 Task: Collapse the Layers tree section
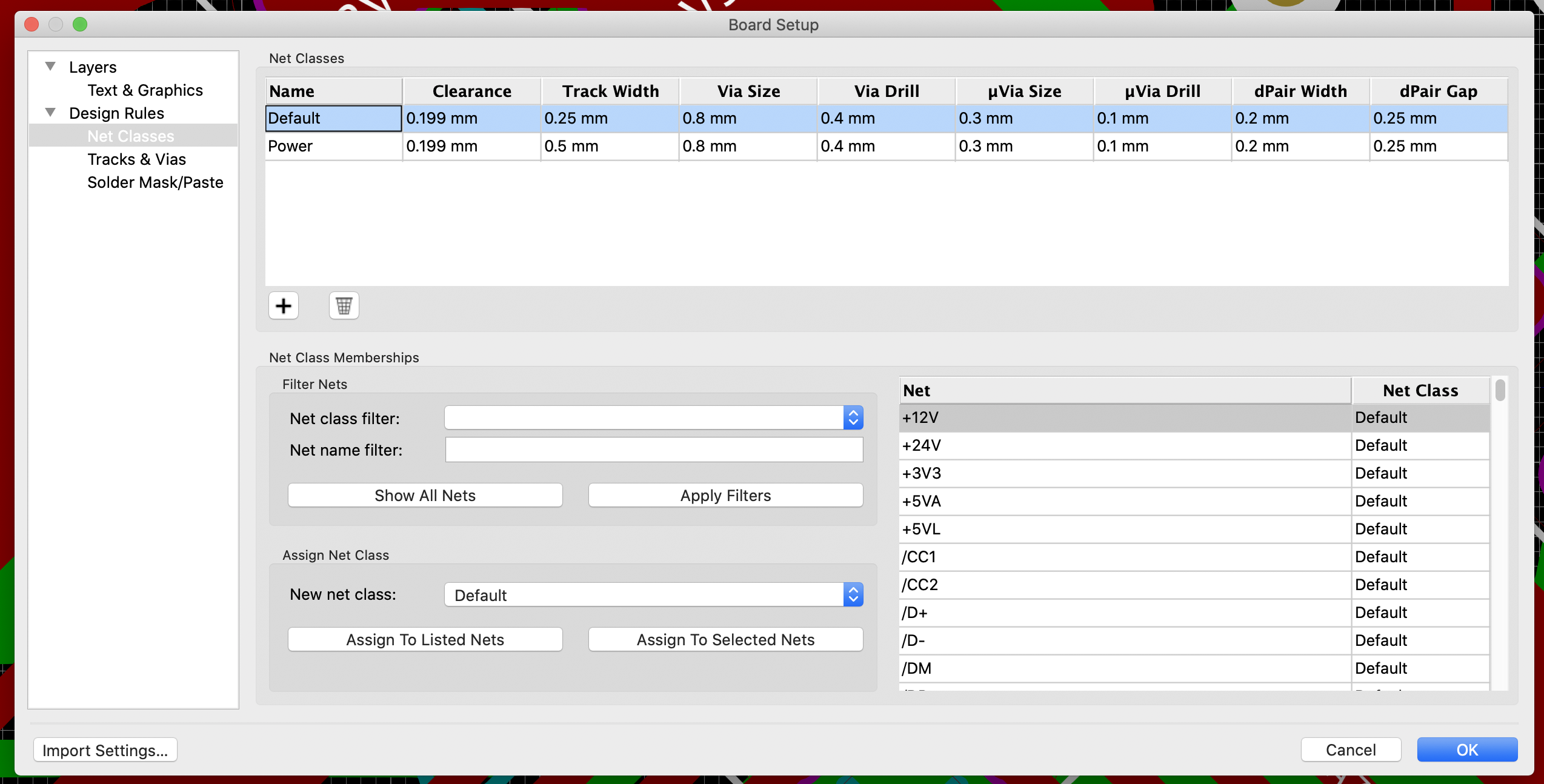tap(51, 66)
